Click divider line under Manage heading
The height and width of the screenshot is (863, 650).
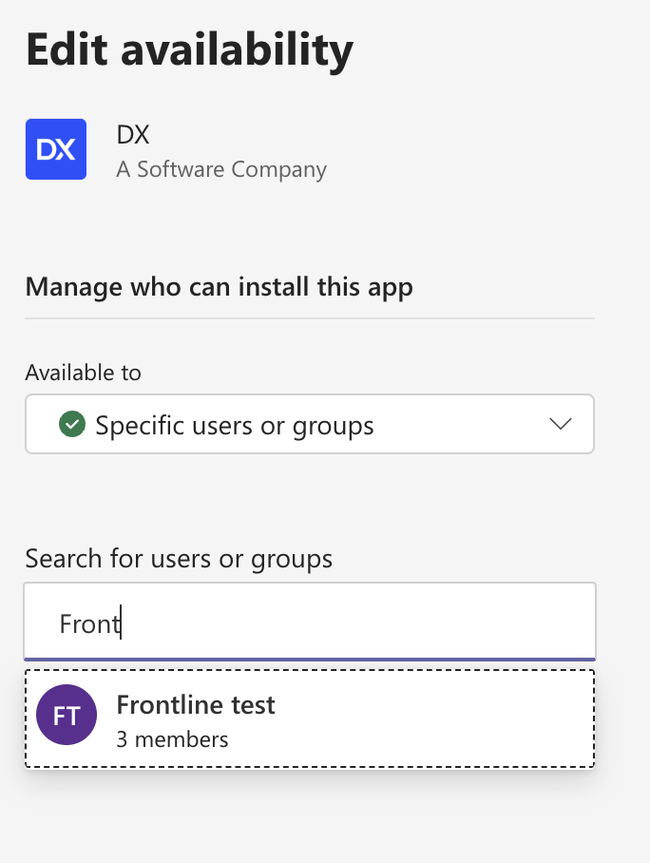point(310,318)
